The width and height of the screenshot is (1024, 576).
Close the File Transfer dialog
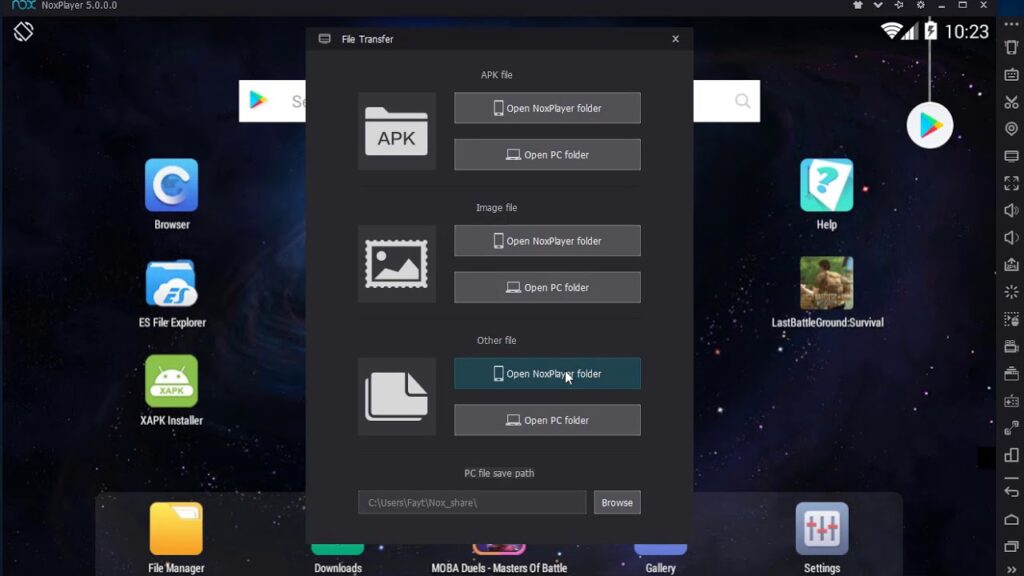(675, 39)
